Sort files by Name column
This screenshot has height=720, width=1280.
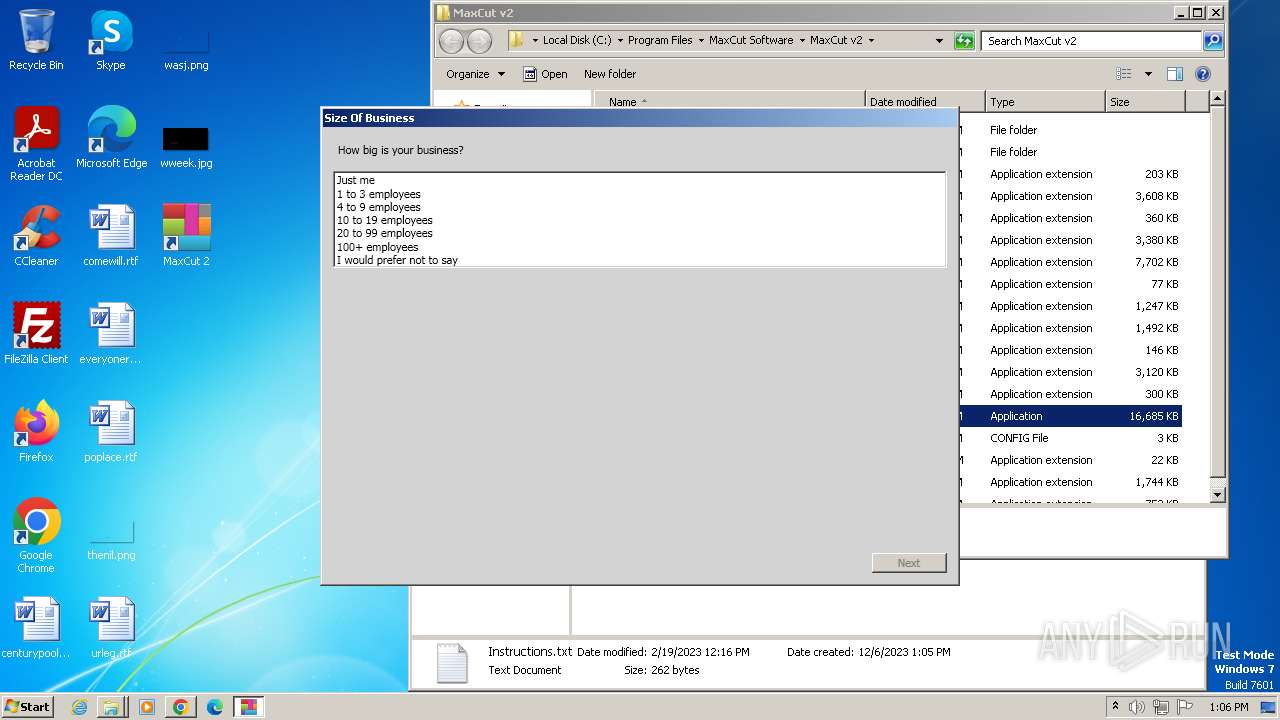[730, 101]
